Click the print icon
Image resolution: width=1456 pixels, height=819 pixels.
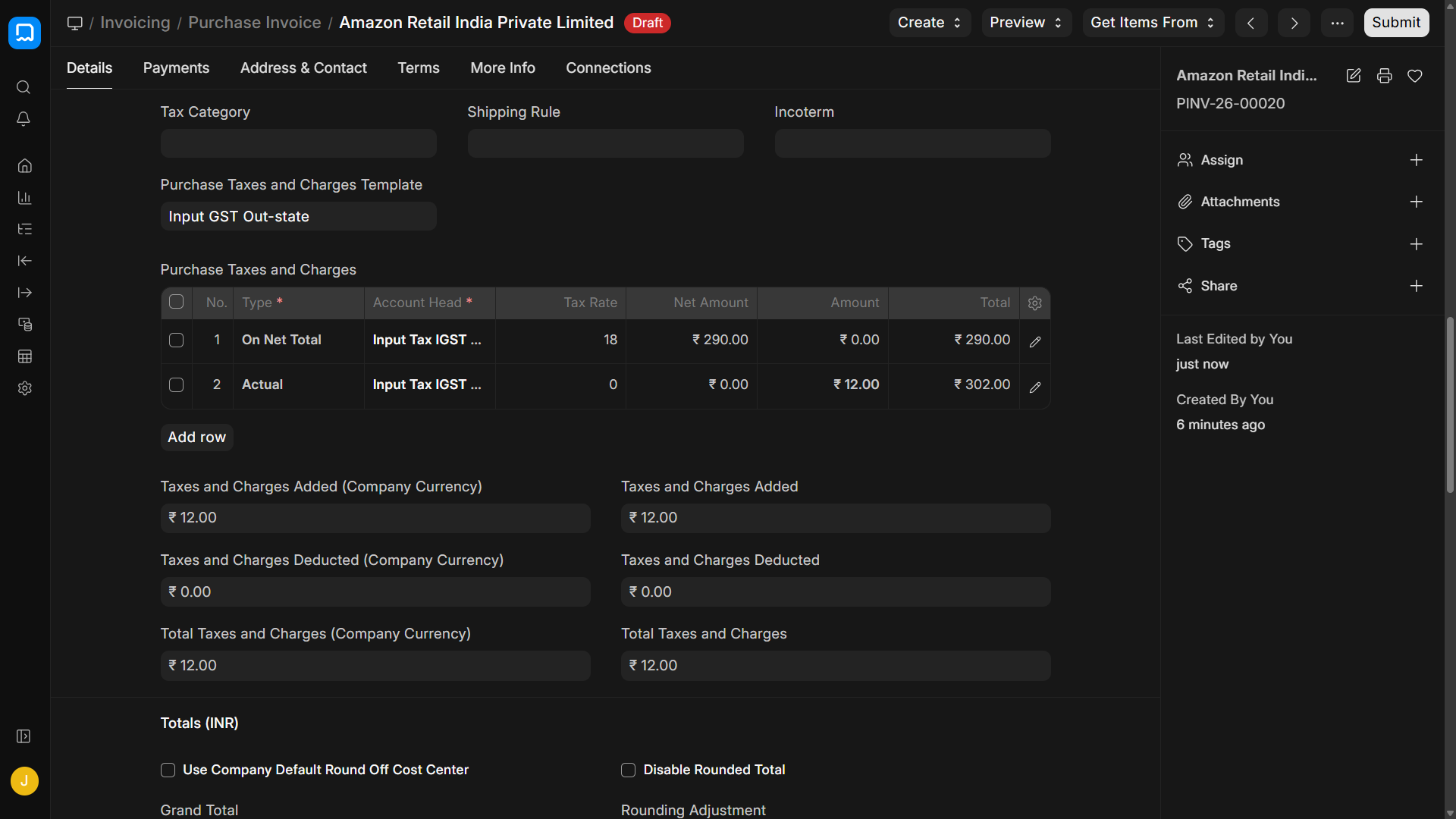pos(1385,76)
